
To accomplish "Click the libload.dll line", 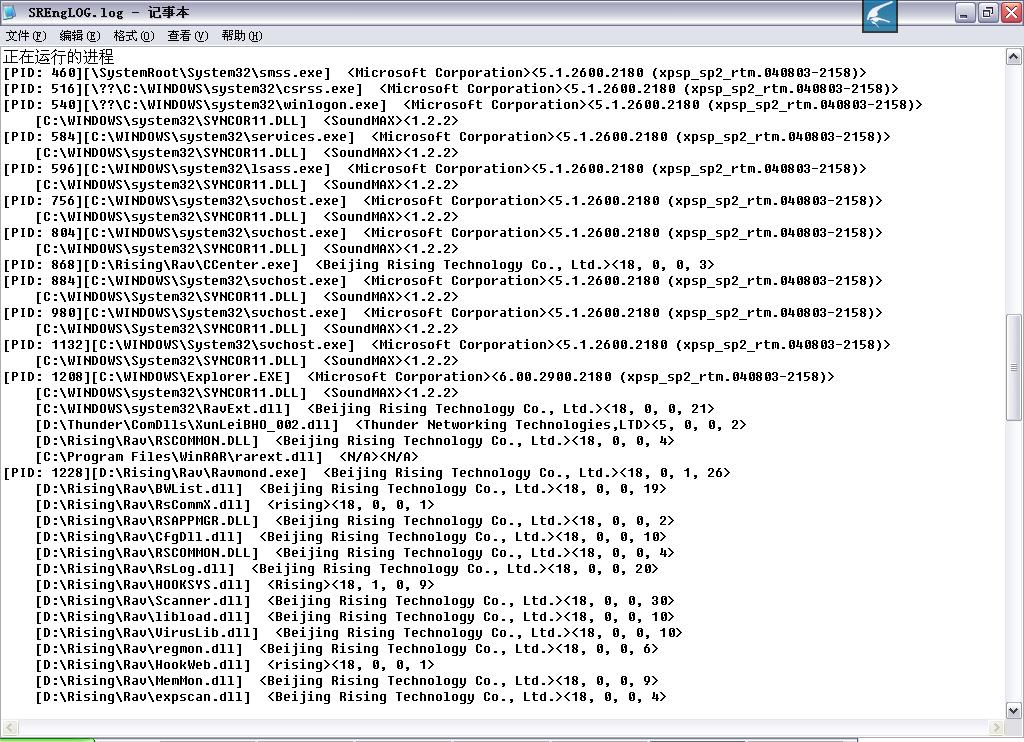I will 355,617.
